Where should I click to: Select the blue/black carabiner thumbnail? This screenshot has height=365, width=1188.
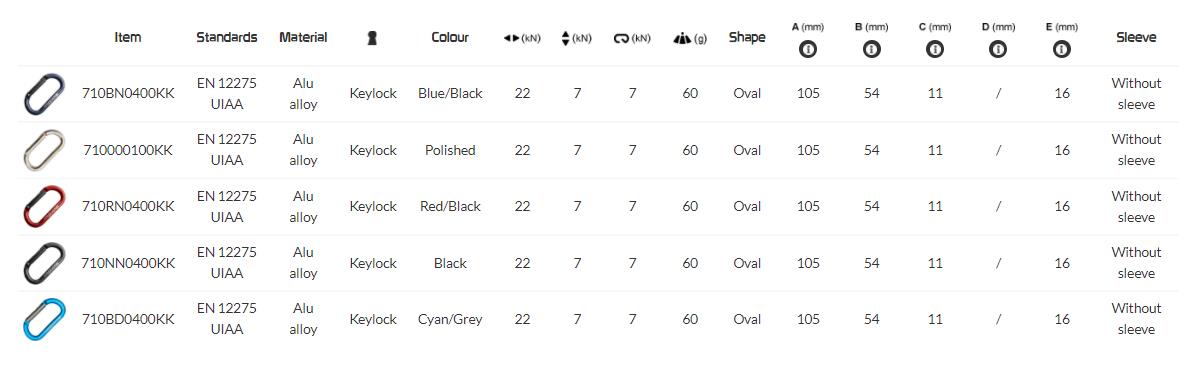[x=44, y=94]
